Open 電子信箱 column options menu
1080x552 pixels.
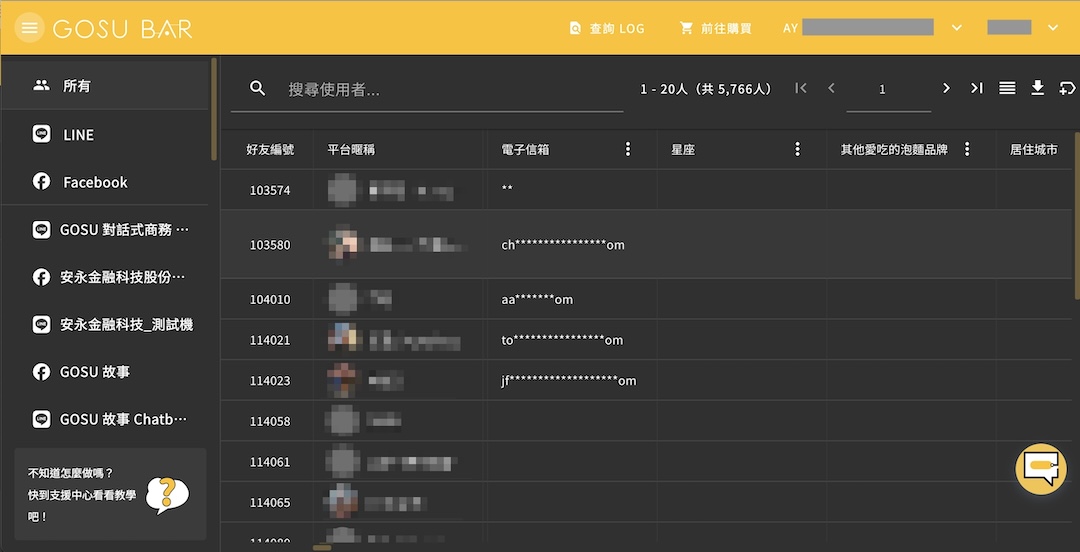627,149
